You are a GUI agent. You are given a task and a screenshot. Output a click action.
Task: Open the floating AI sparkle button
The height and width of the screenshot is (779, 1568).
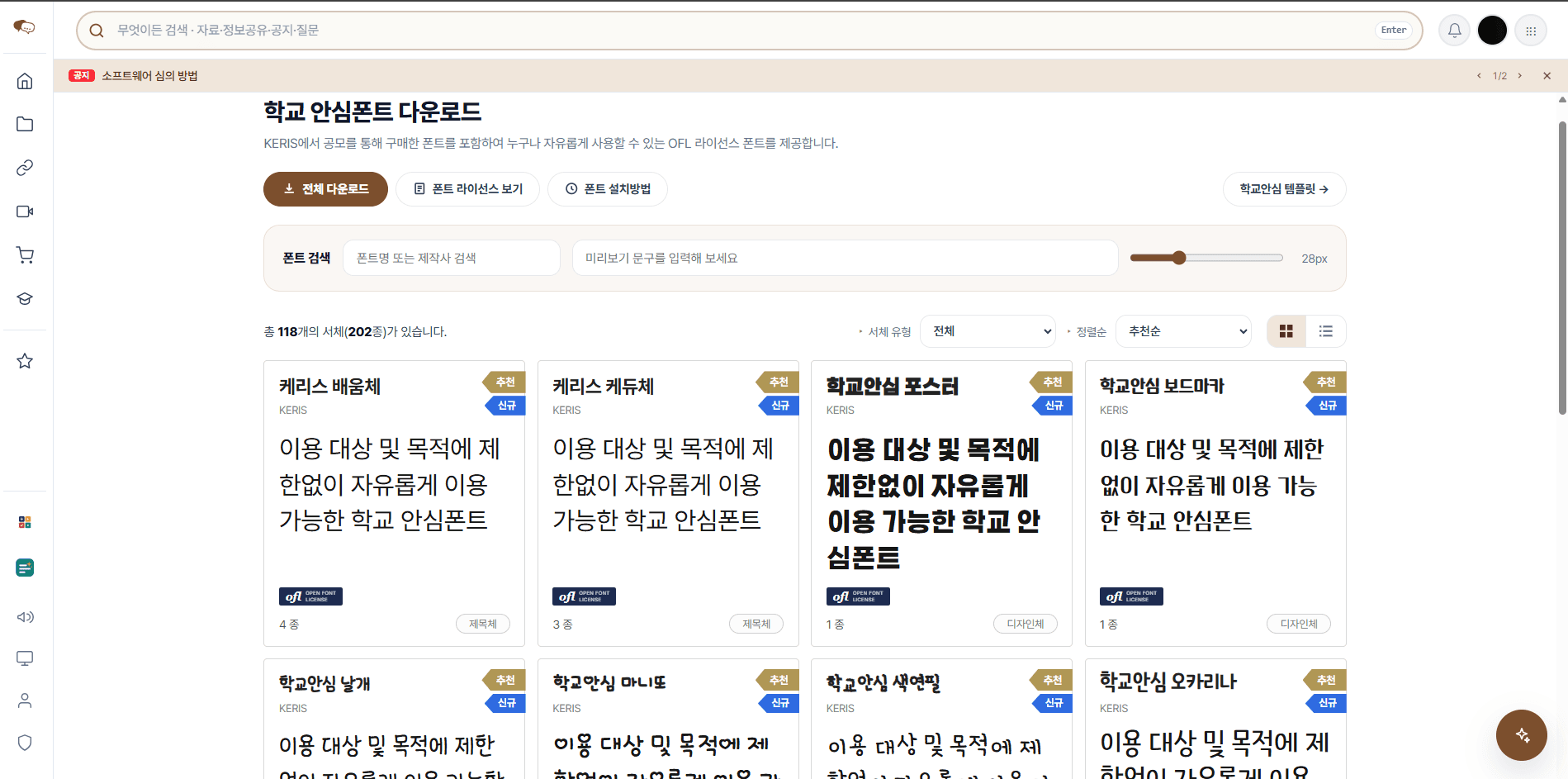click(x=1522, y=735)
